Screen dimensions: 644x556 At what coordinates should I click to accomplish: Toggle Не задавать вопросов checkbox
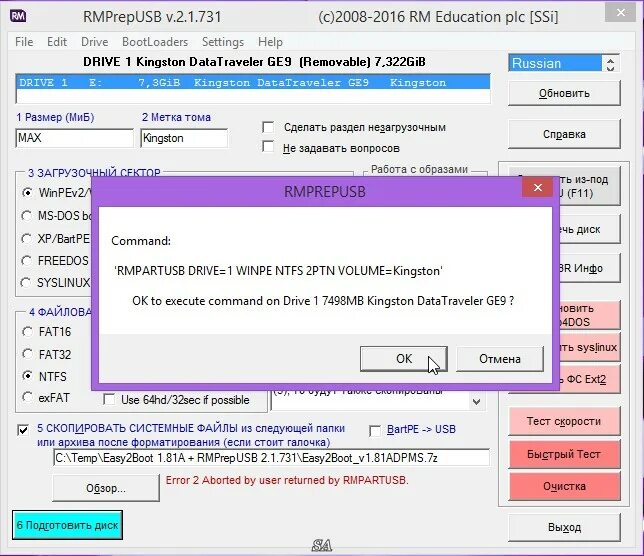click(268, 147)
